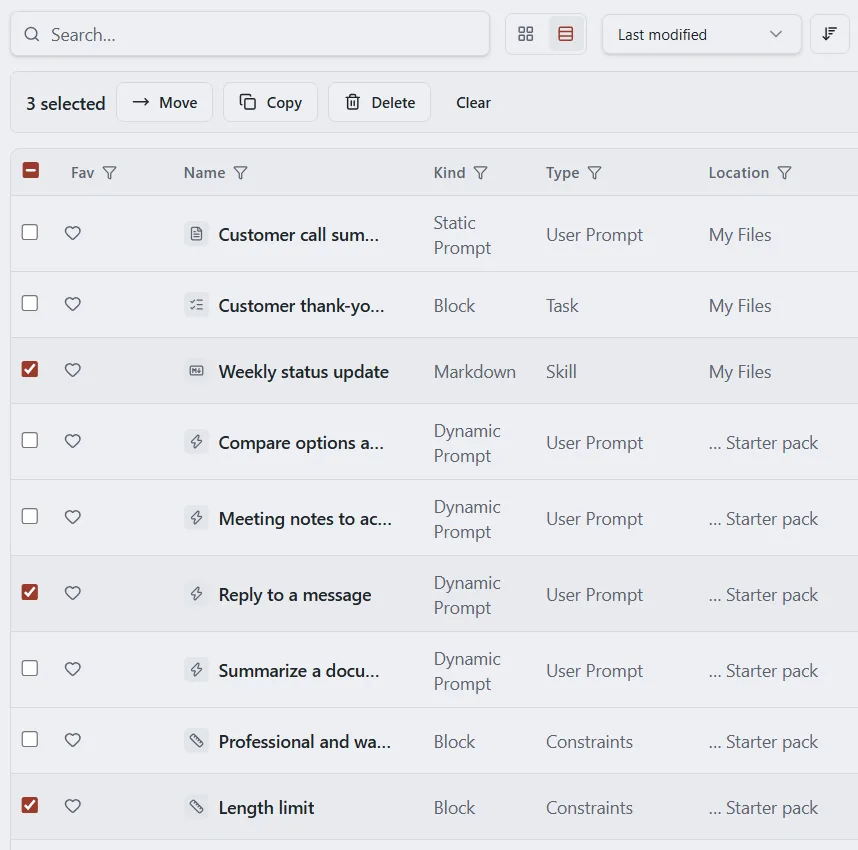Uncheck Length limit row checkbox

pos(30,805)
